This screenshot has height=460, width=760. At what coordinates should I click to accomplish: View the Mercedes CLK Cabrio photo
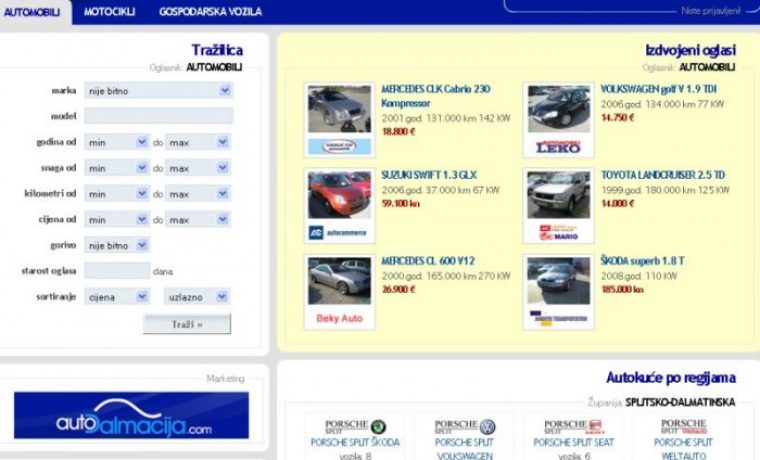tap(339, 109)
